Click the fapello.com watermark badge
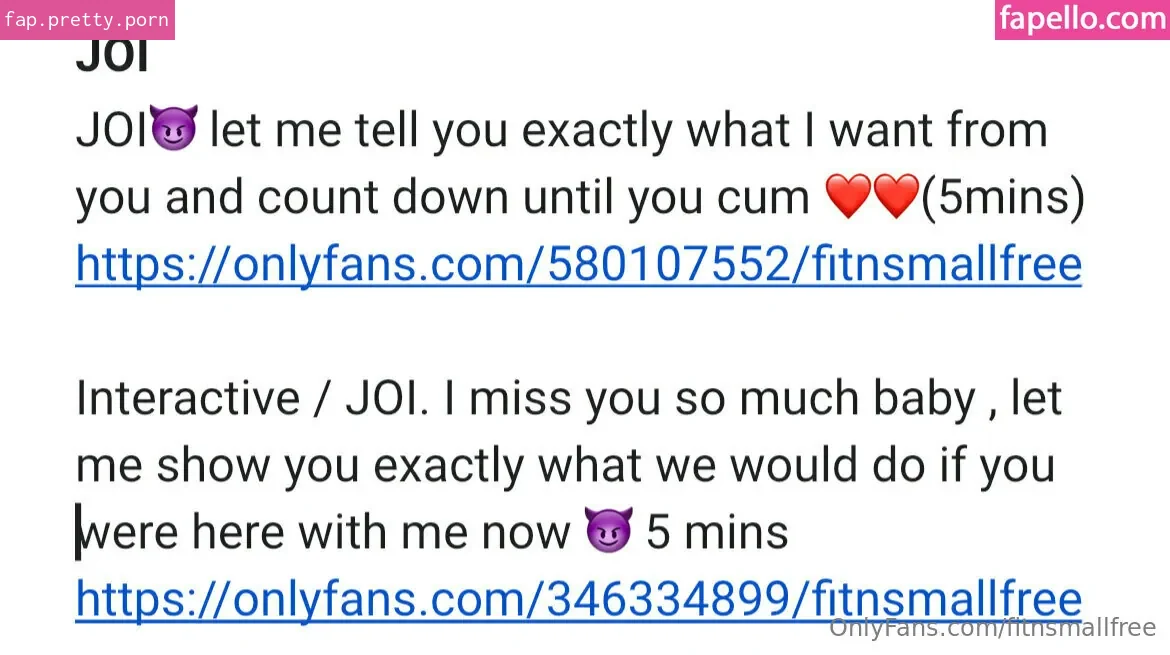 1082,19
